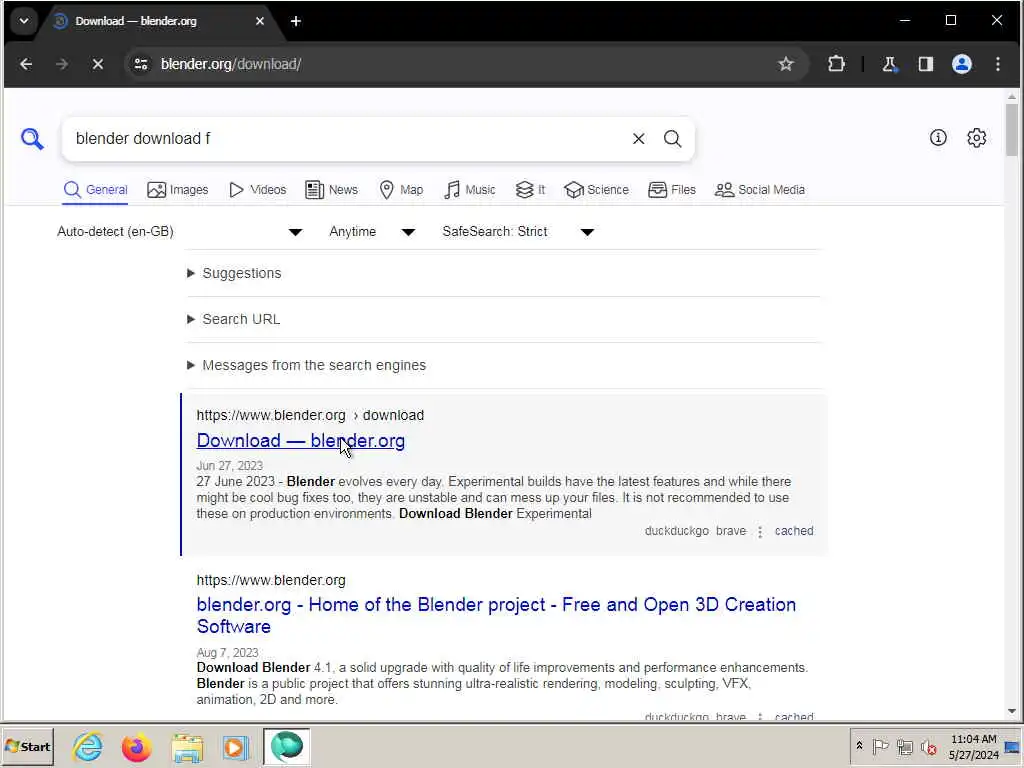Viewport: 1024px width, 768px height.
Task: Expand Messages from the search engines
Action: (306, 365)
